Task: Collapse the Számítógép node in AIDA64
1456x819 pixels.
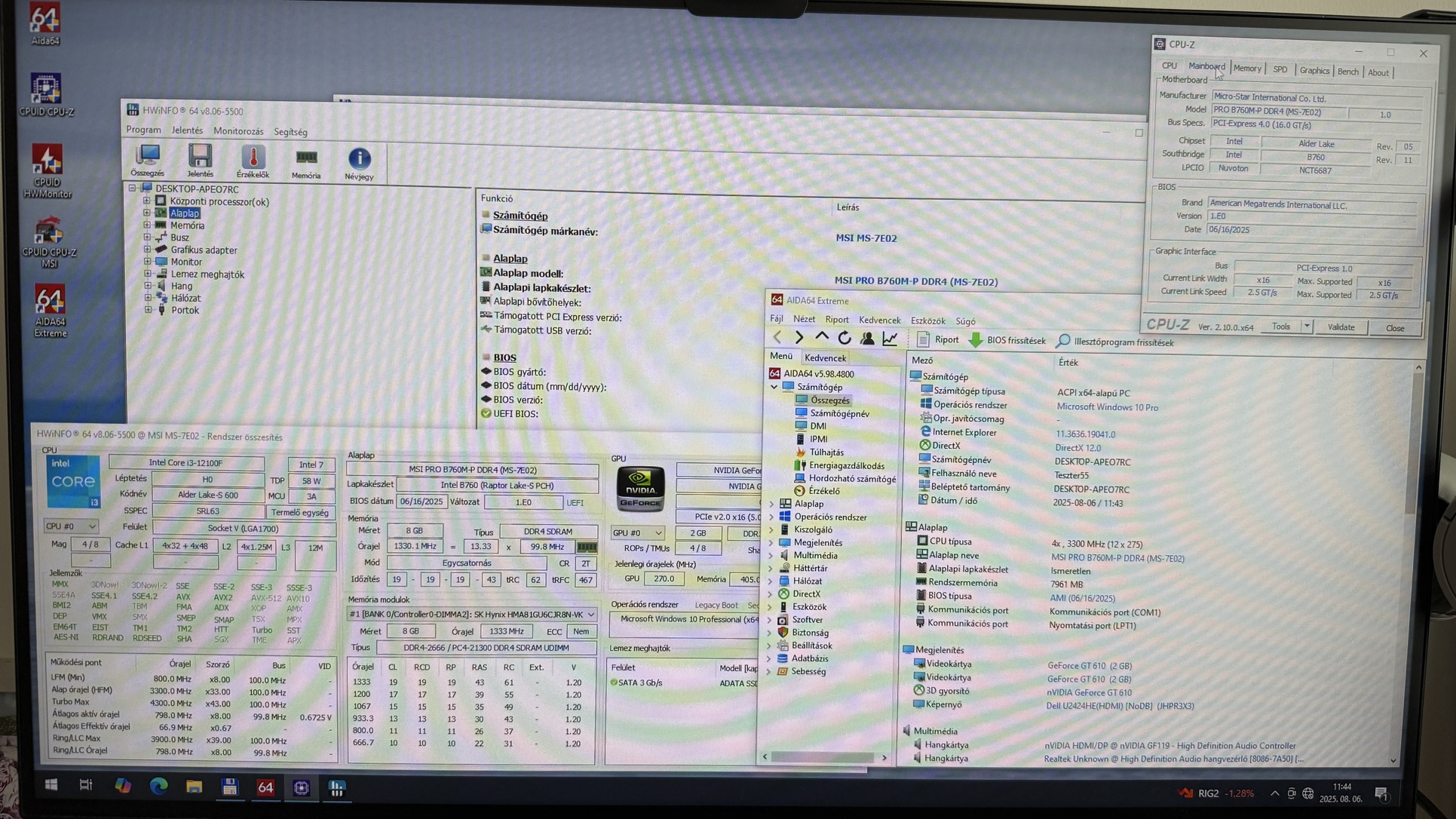Action: tap(774, 387)
